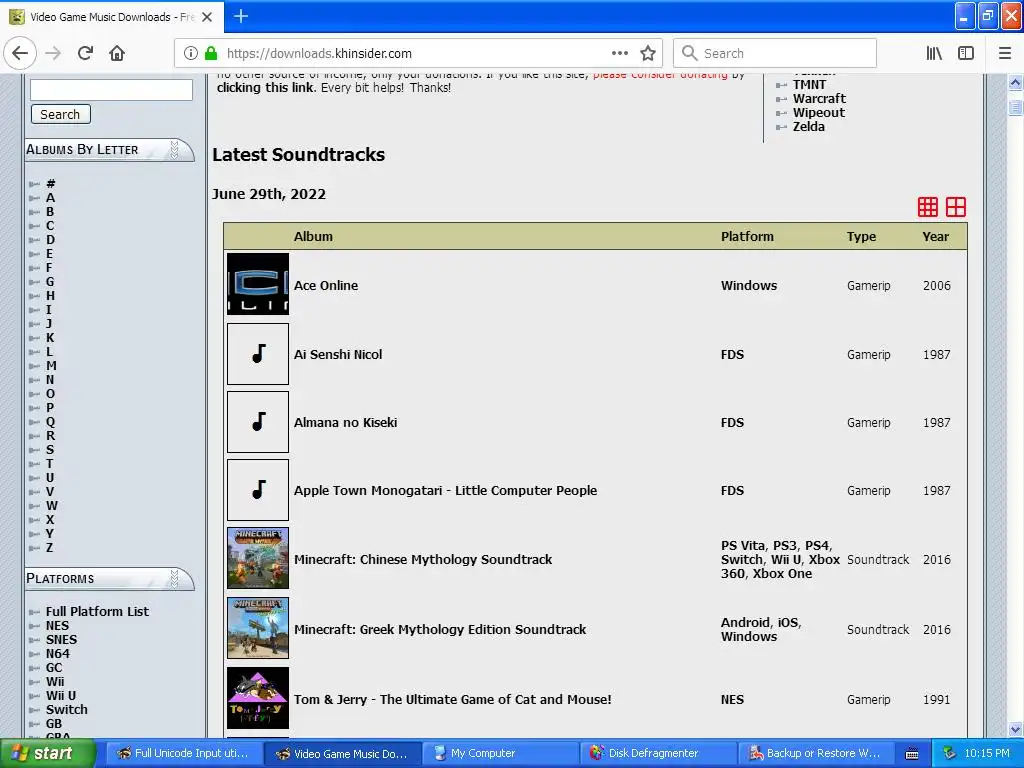Open Minecraft Greek Mythology cover thumbnail
The width and height of the screenshot is (1024, 768).
click(258, 628)
